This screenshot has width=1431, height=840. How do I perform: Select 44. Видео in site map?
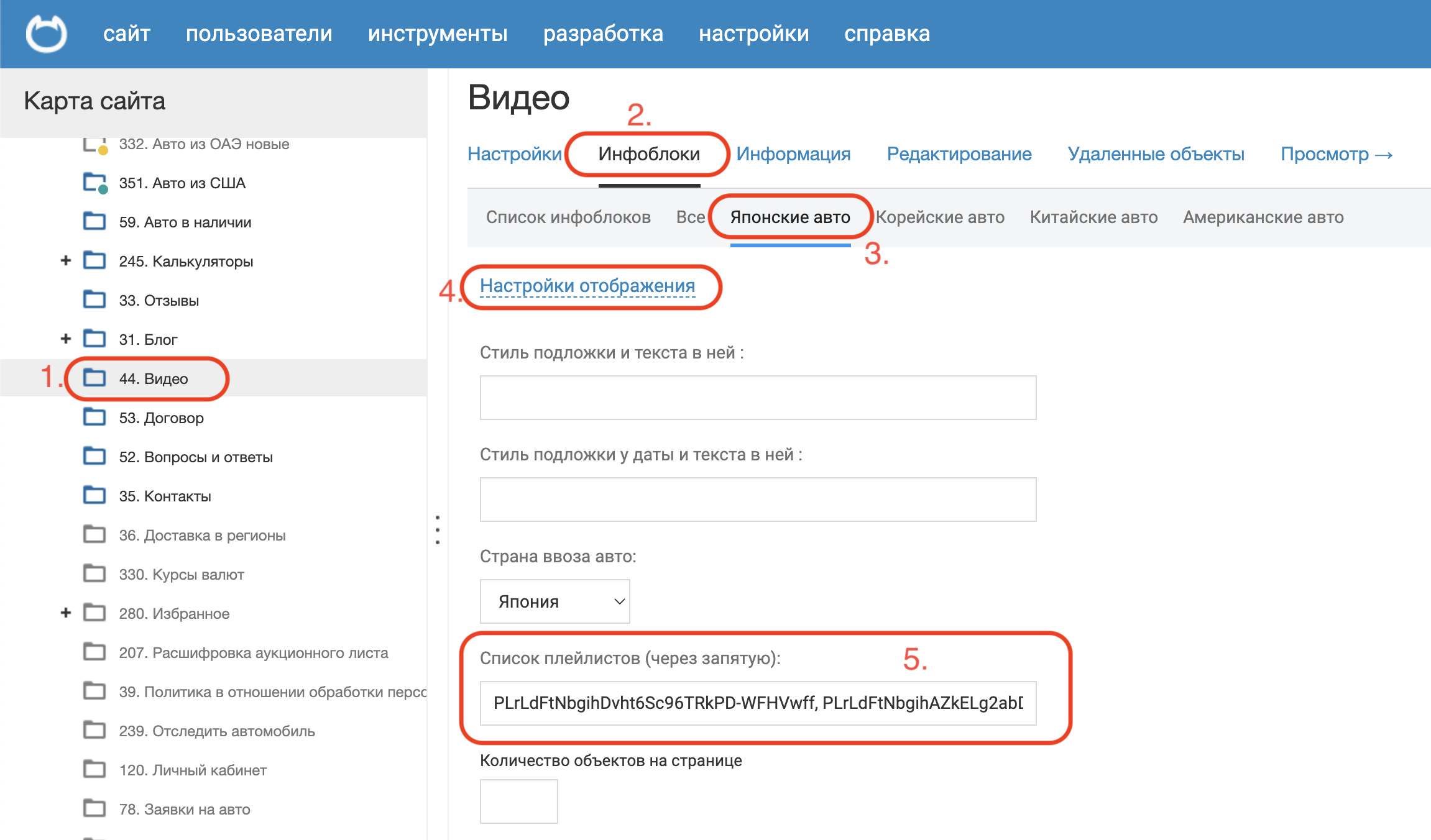coord(154,379)
